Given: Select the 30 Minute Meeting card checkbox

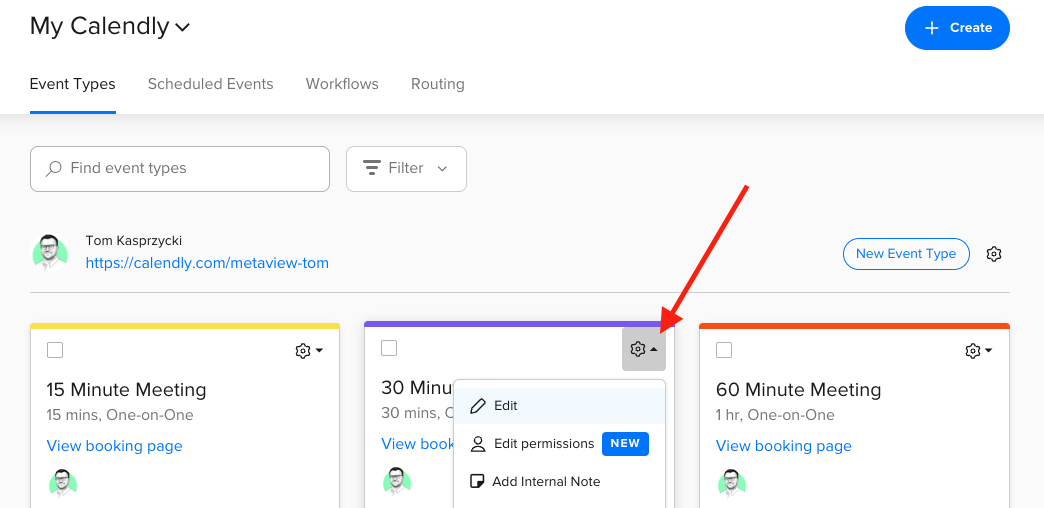Looking at the screenshot, I should 389,348.
